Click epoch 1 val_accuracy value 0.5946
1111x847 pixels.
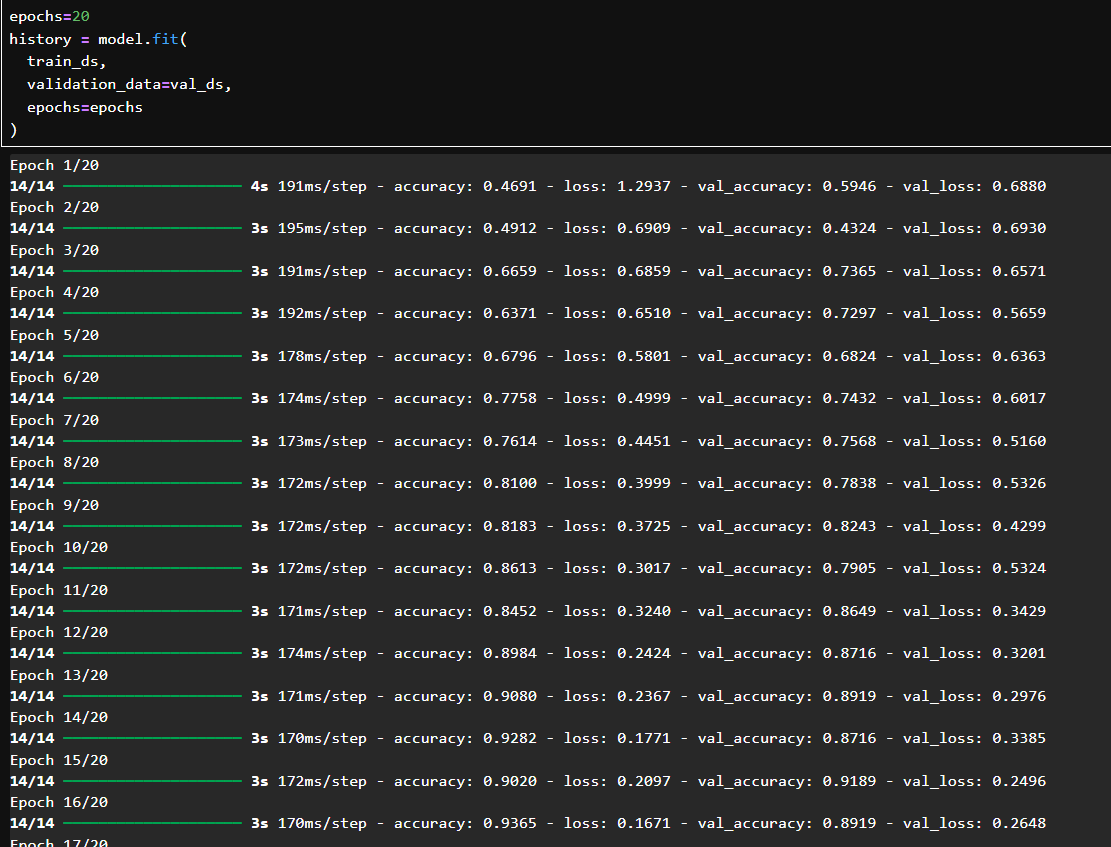pyautogui.click(x=850, y=186)
